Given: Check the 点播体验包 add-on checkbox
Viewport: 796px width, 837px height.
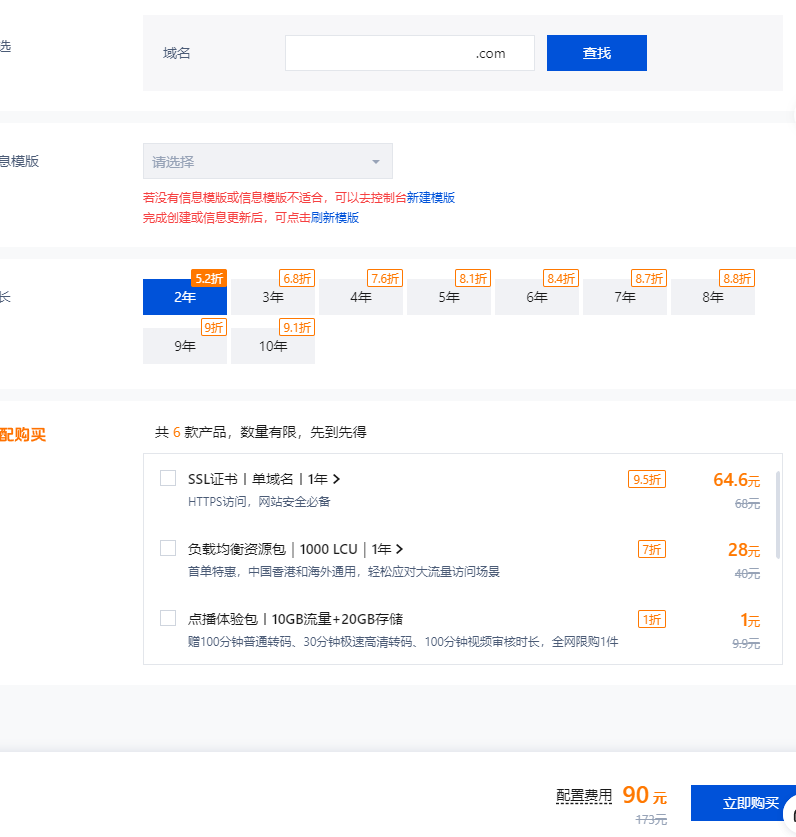Looking at the screenshot, I should 168,618.
